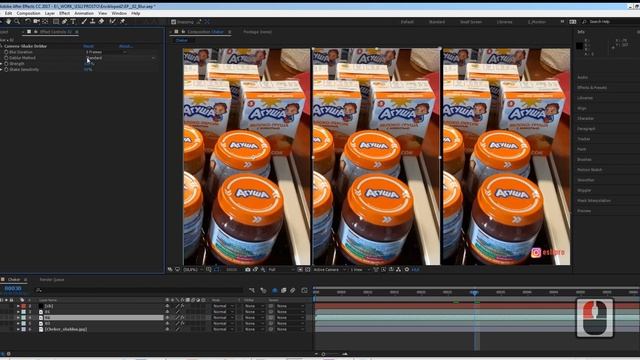Switch to Standard workspace
The width and height of the screenshot is (640, 360).
point(437,22)
